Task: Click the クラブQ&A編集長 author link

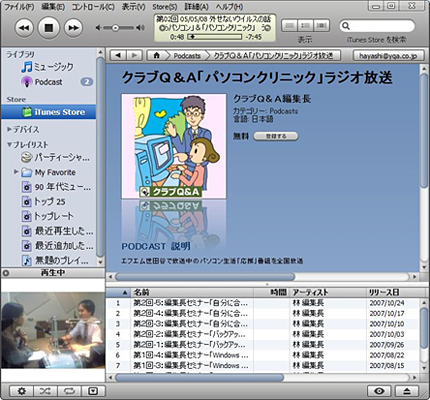Action: pos(272,99)
